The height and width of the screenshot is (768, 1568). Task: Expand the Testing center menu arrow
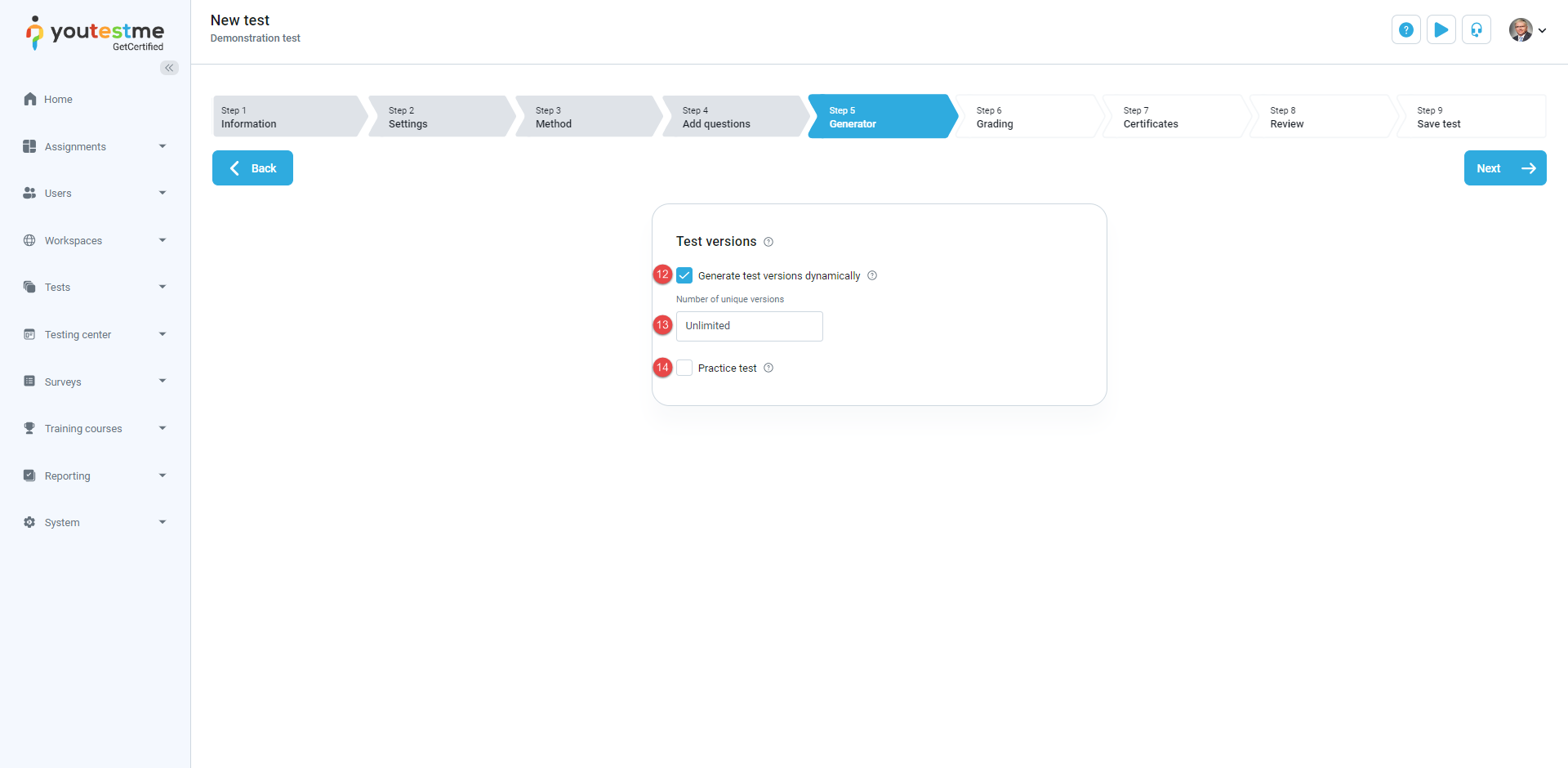pyautogui.click(x=163, y=334)
